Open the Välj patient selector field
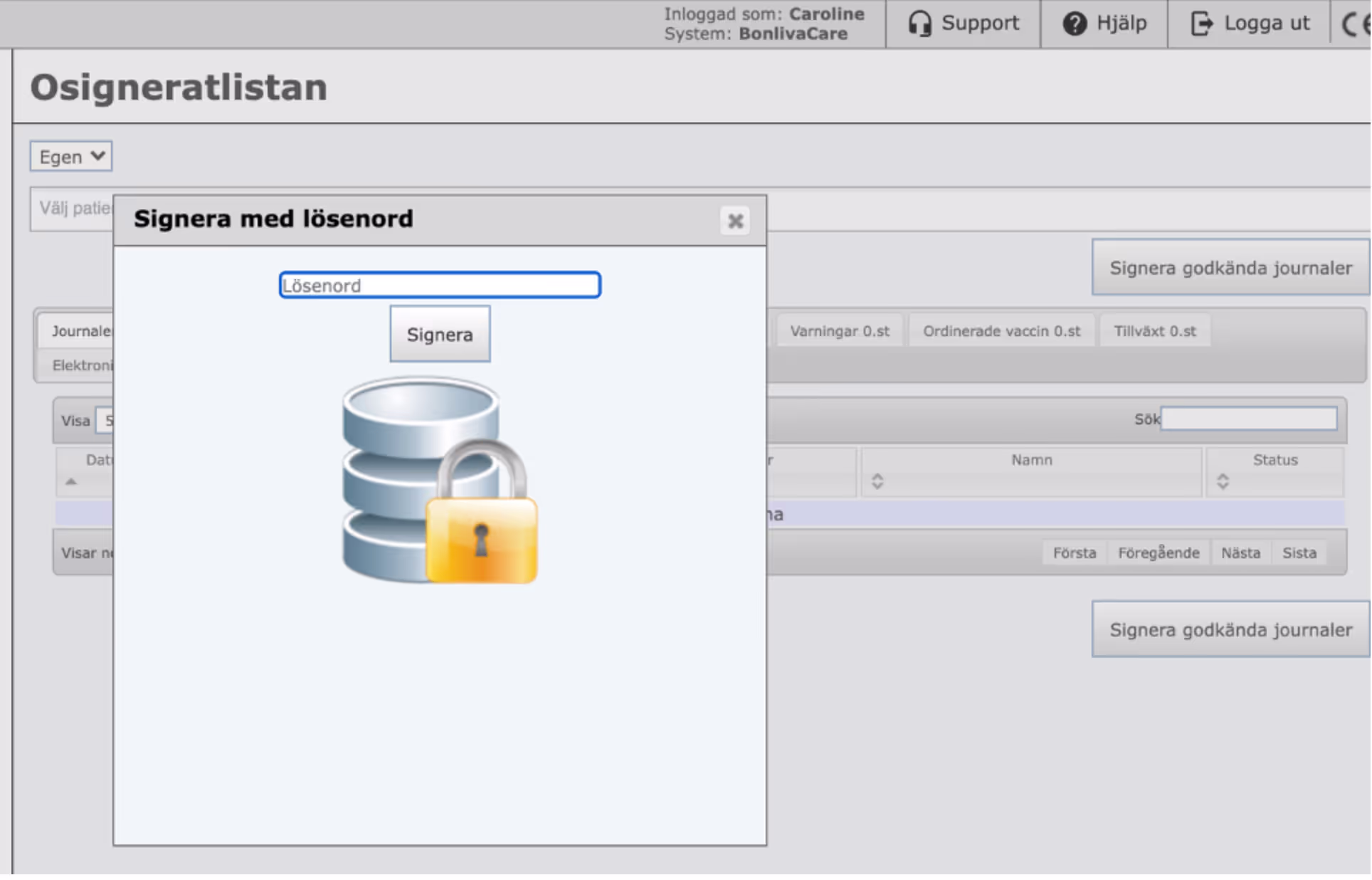Image resolution: width=1372 pixels, height=880 pixels. click(71, 209)
